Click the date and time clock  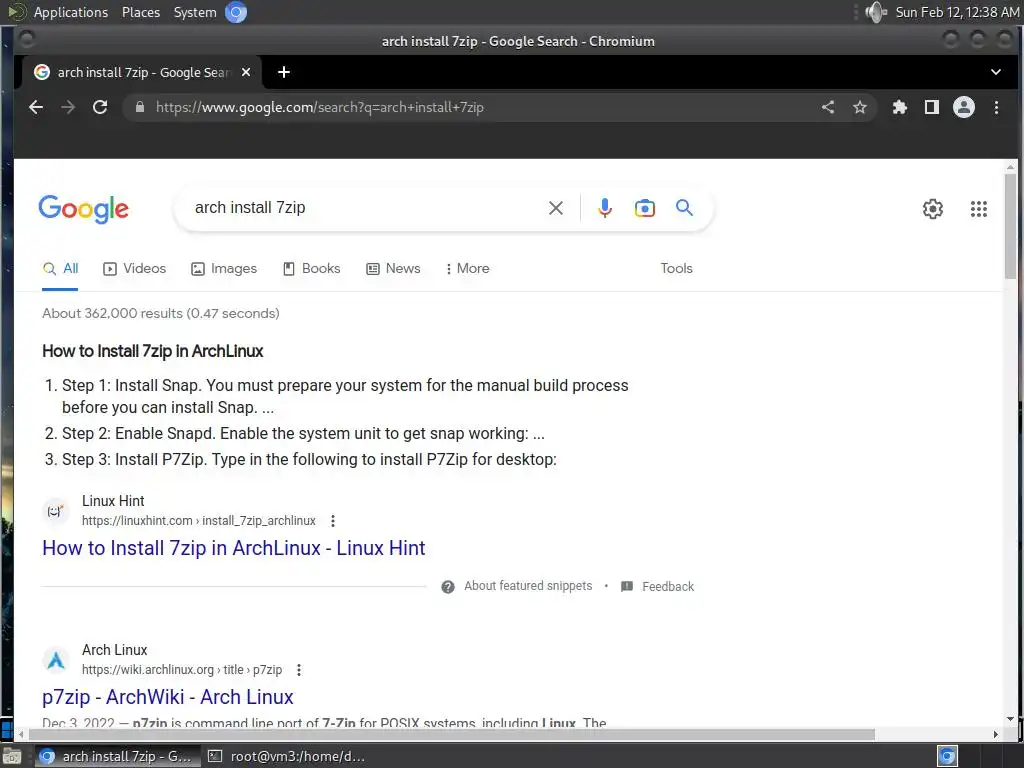point(957,12)
